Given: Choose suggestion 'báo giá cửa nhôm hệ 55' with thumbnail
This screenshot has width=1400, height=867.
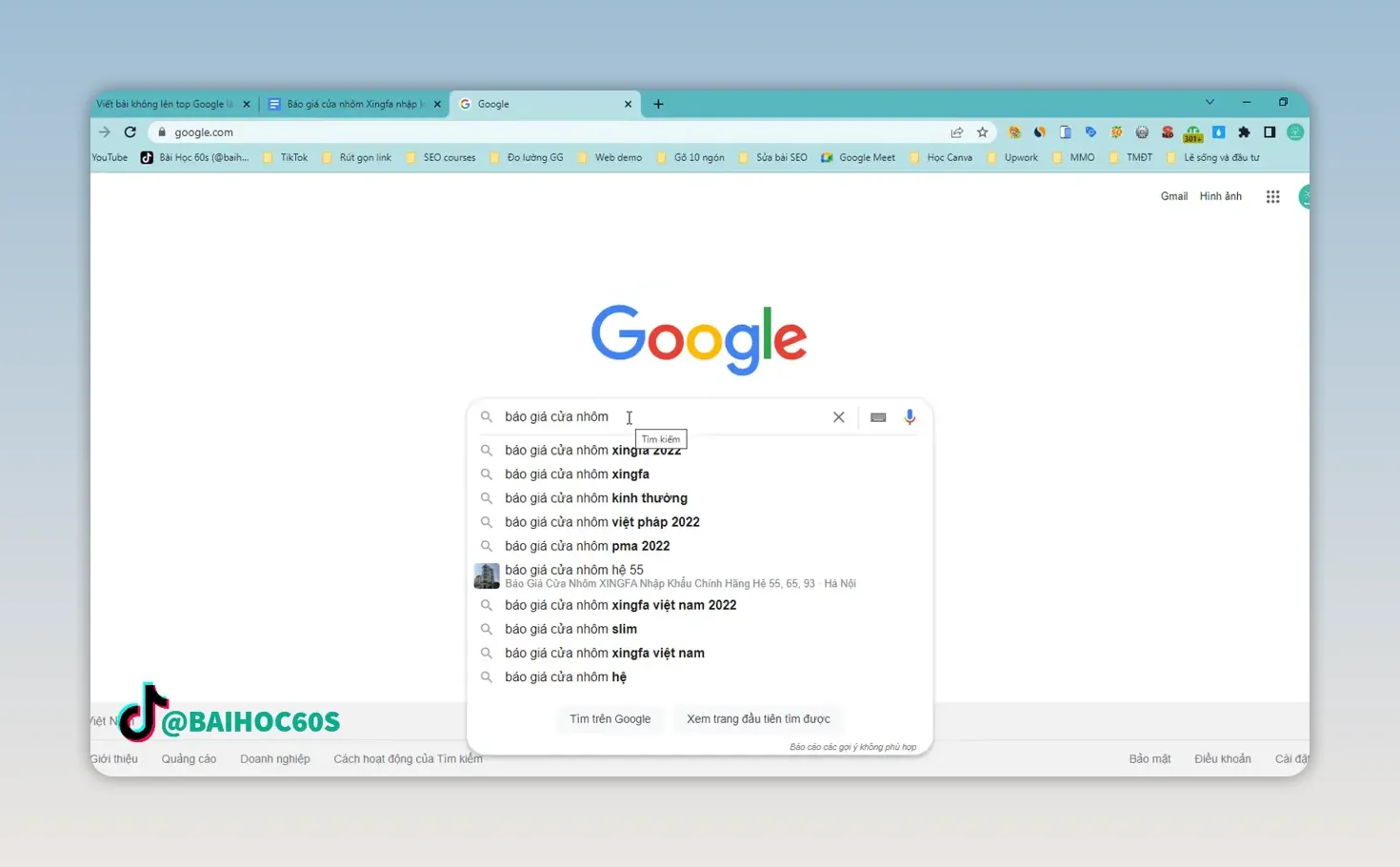Looking at the screenshot, I should click(x=700, y=575).
